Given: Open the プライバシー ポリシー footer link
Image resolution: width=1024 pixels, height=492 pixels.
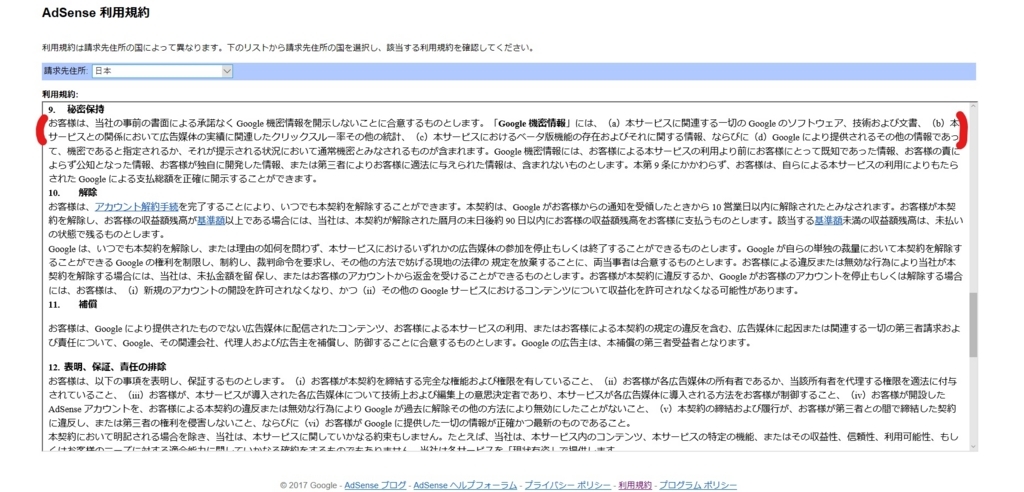Looking at the screenshot, I should pos(568,485).
